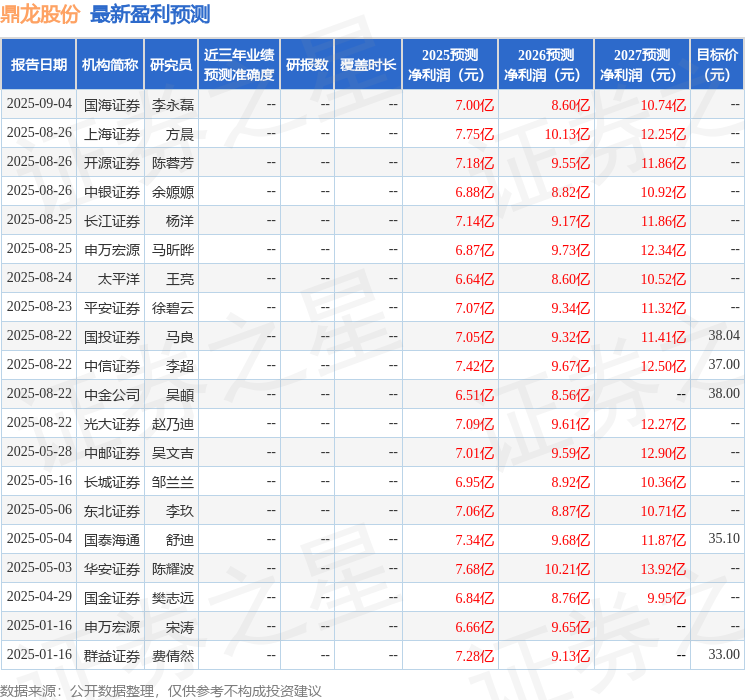Click target price 37.00
The width and height of the screenshot is (745, 700).
(x=724, y=364)
